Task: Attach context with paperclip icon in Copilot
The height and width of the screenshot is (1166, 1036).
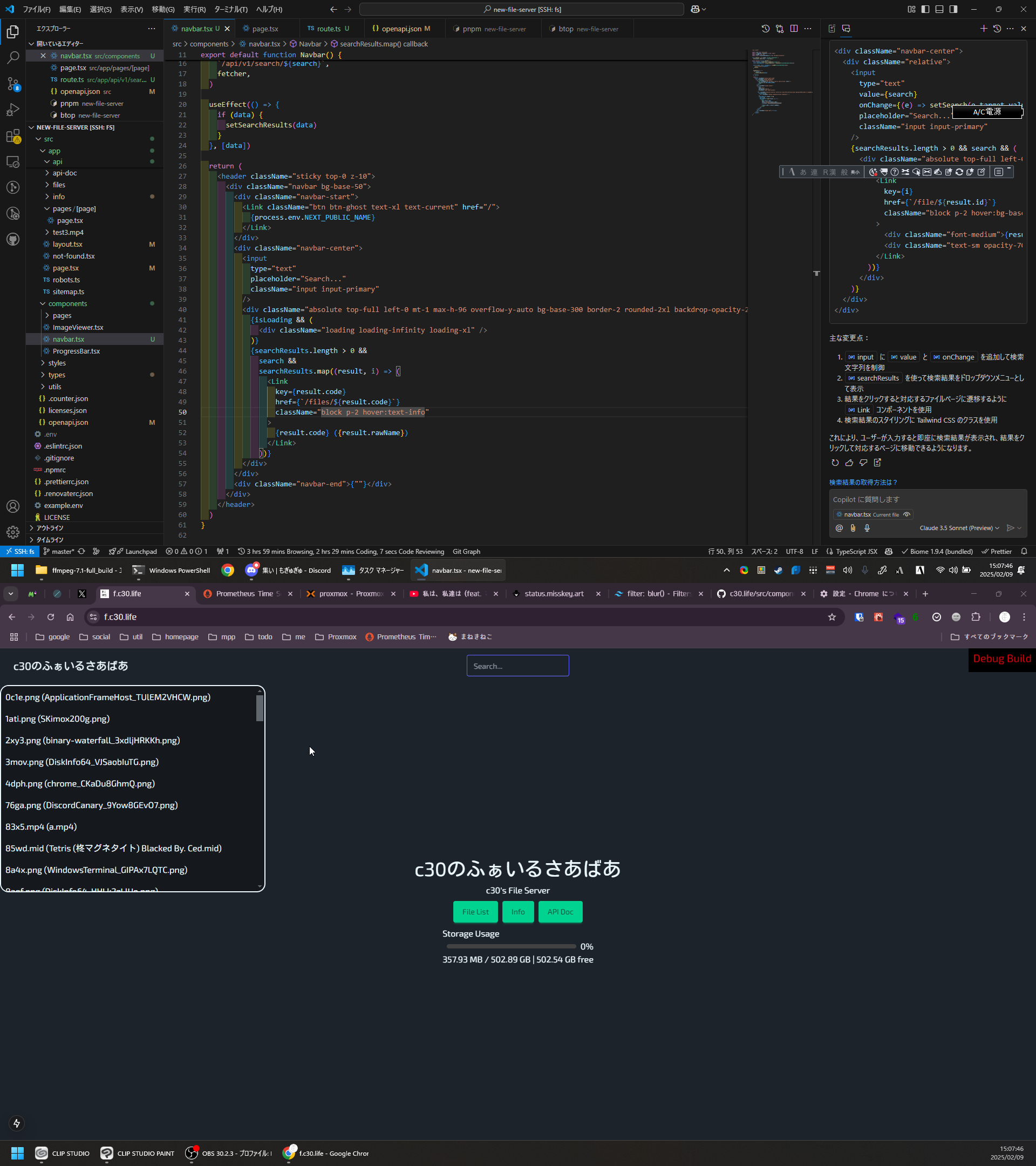Action: (853, 527)
